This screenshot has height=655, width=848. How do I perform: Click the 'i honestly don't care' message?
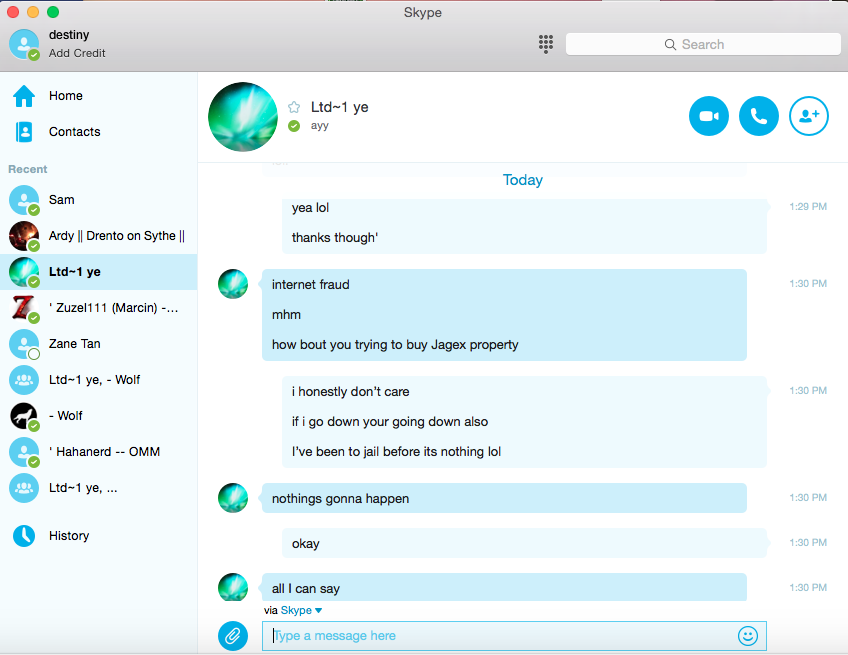350,392
